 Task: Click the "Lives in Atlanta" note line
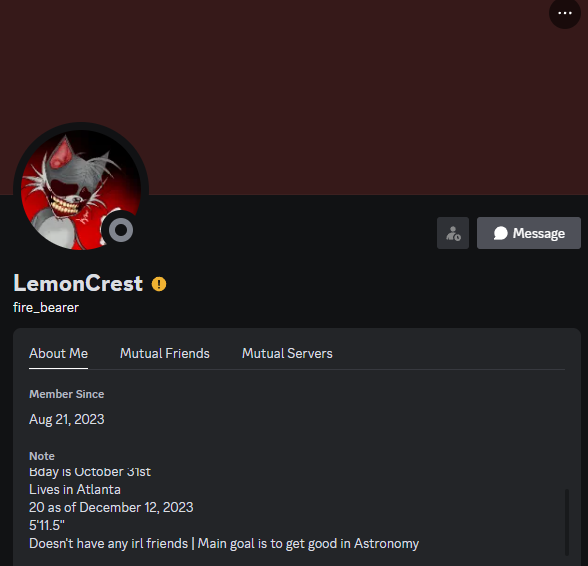tap(75, 489)
